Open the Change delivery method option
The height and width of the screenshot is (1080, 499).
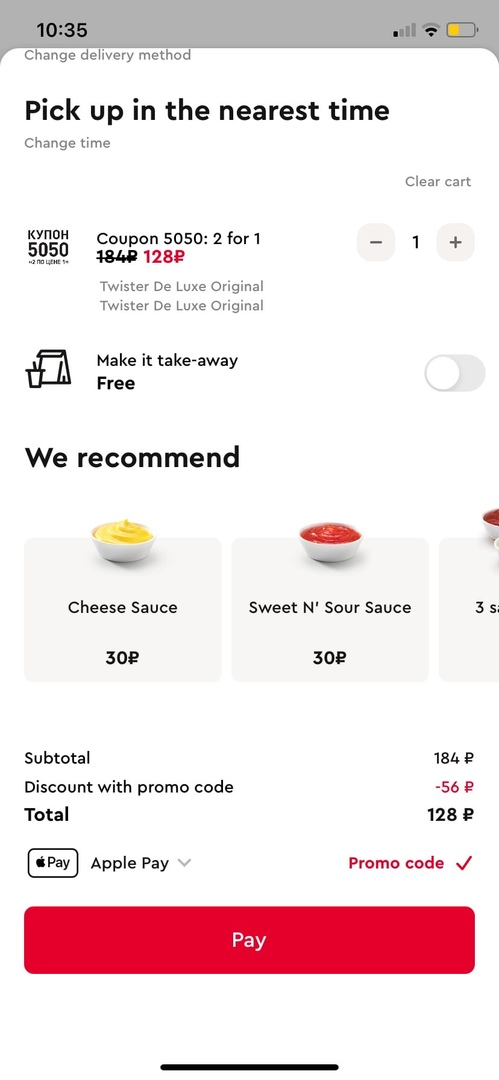coord(108,55)
